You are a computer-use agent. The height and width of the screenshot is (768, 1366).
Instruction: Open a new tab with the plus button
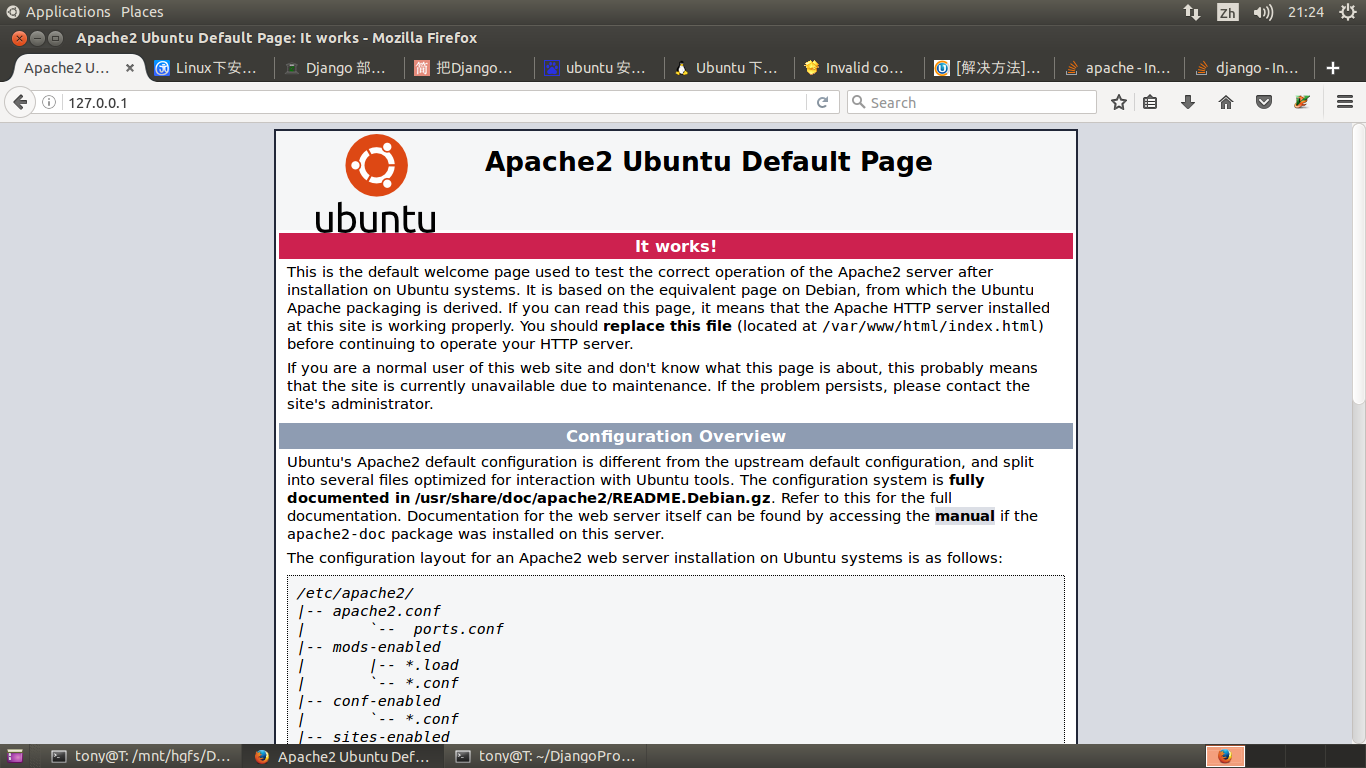click(x=1332, y=68)
